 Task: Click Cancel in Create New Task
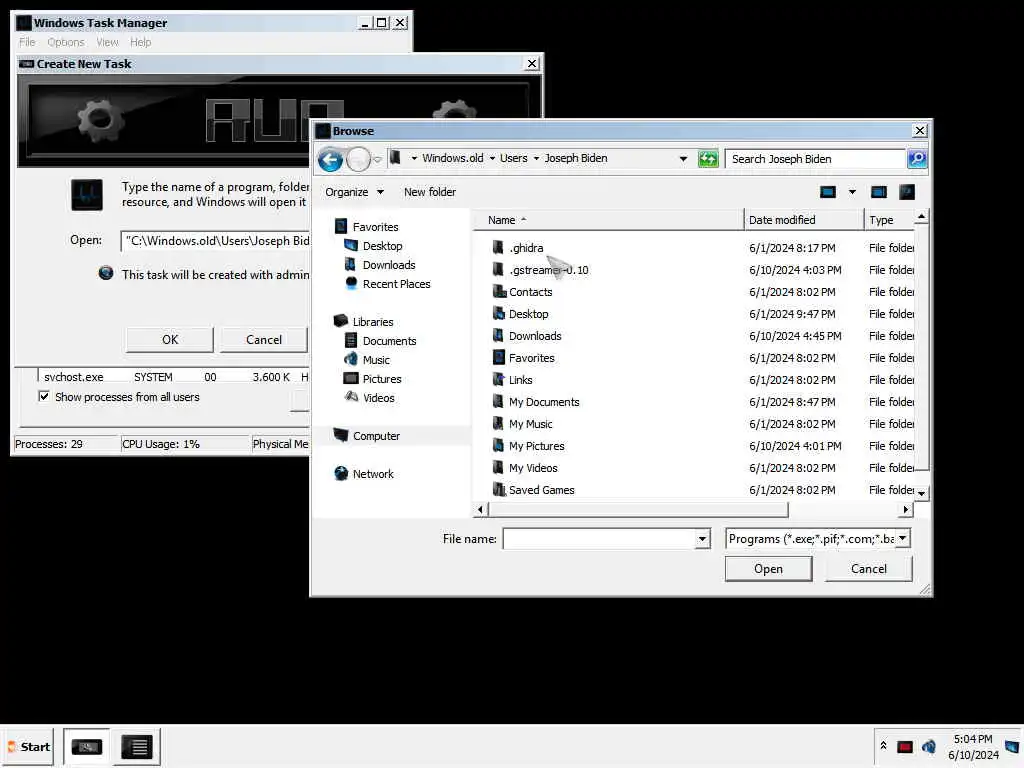pyautogui.click(x=264, y=340)
